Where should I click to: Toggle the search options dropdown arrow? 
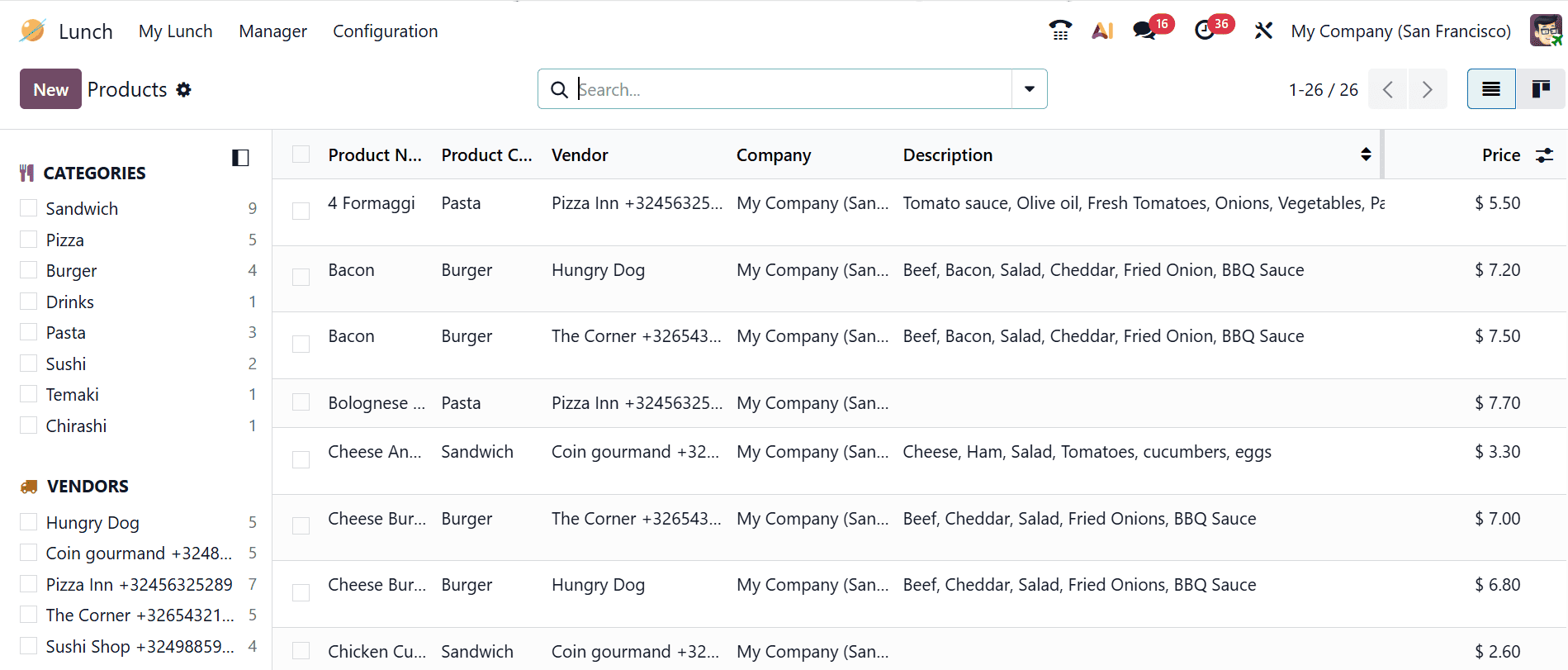point(1030,89)
